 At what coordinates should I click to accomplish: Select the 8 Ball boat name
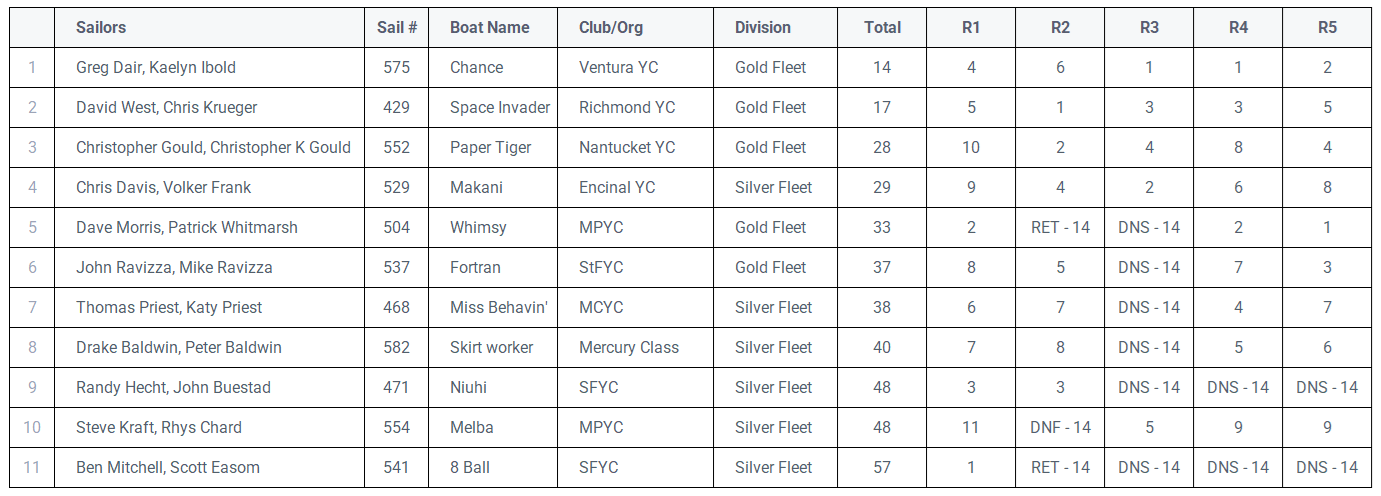tap(470, 468)
